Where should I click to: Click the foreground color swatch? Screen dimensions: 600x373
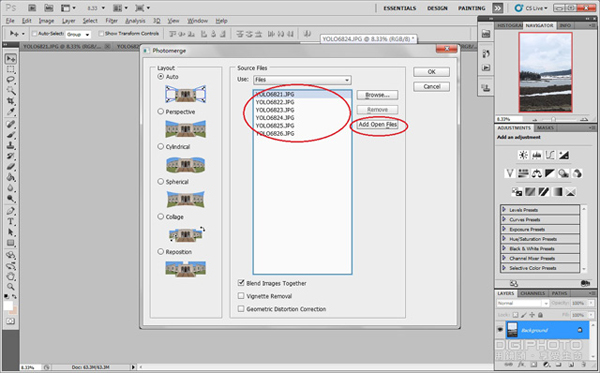(x=8, y=306)
